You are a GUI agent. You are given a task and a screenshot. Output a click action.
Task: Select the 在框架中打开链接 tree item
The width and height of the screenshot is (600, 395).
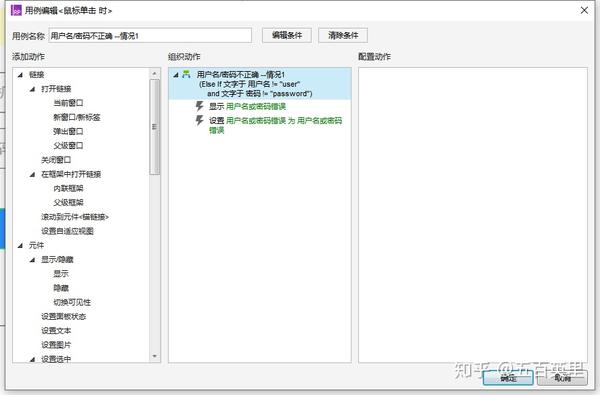click(71, 174)
